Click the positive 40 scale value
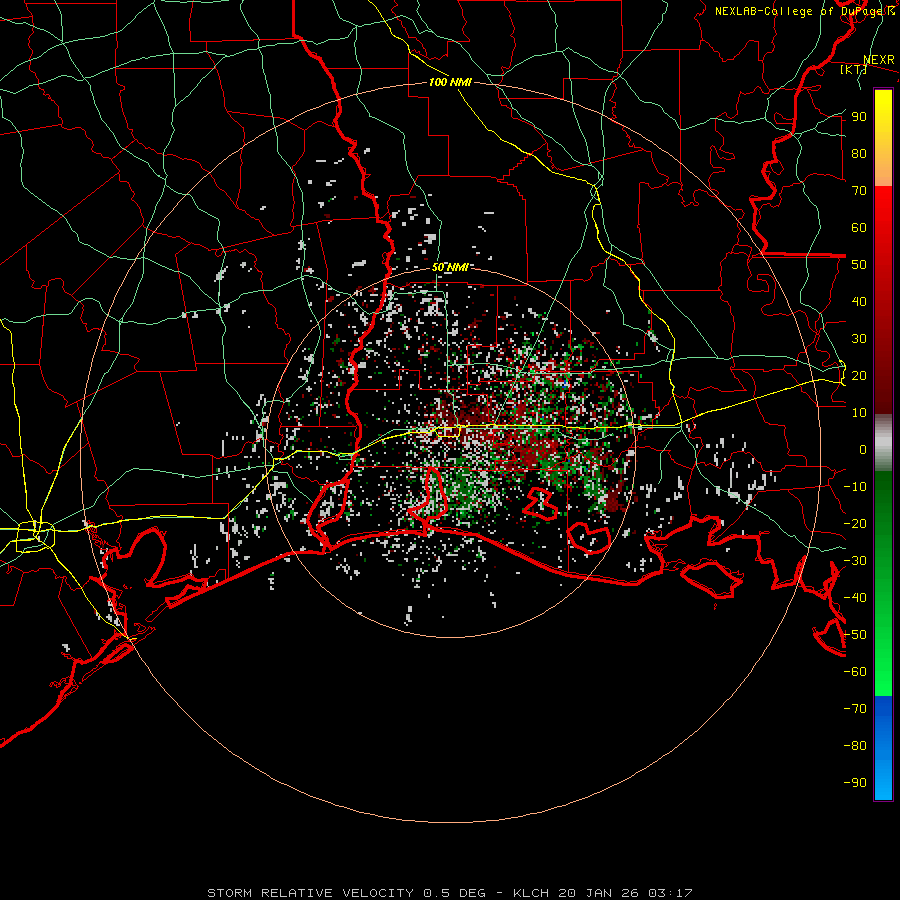Viewport: 900px width, 900px height. pos(859,301)
